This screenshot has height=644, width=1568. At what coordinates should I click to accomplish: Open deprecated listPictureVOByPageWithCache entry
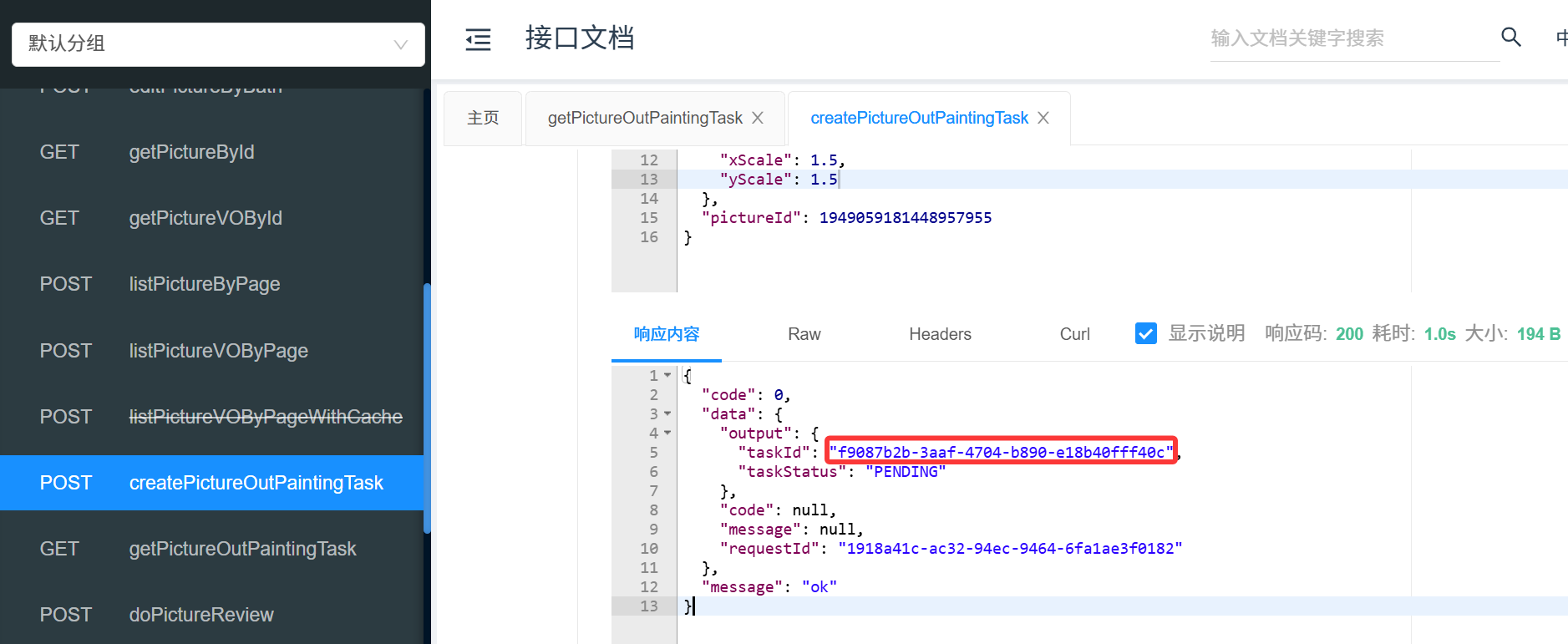tap(212, 417)
